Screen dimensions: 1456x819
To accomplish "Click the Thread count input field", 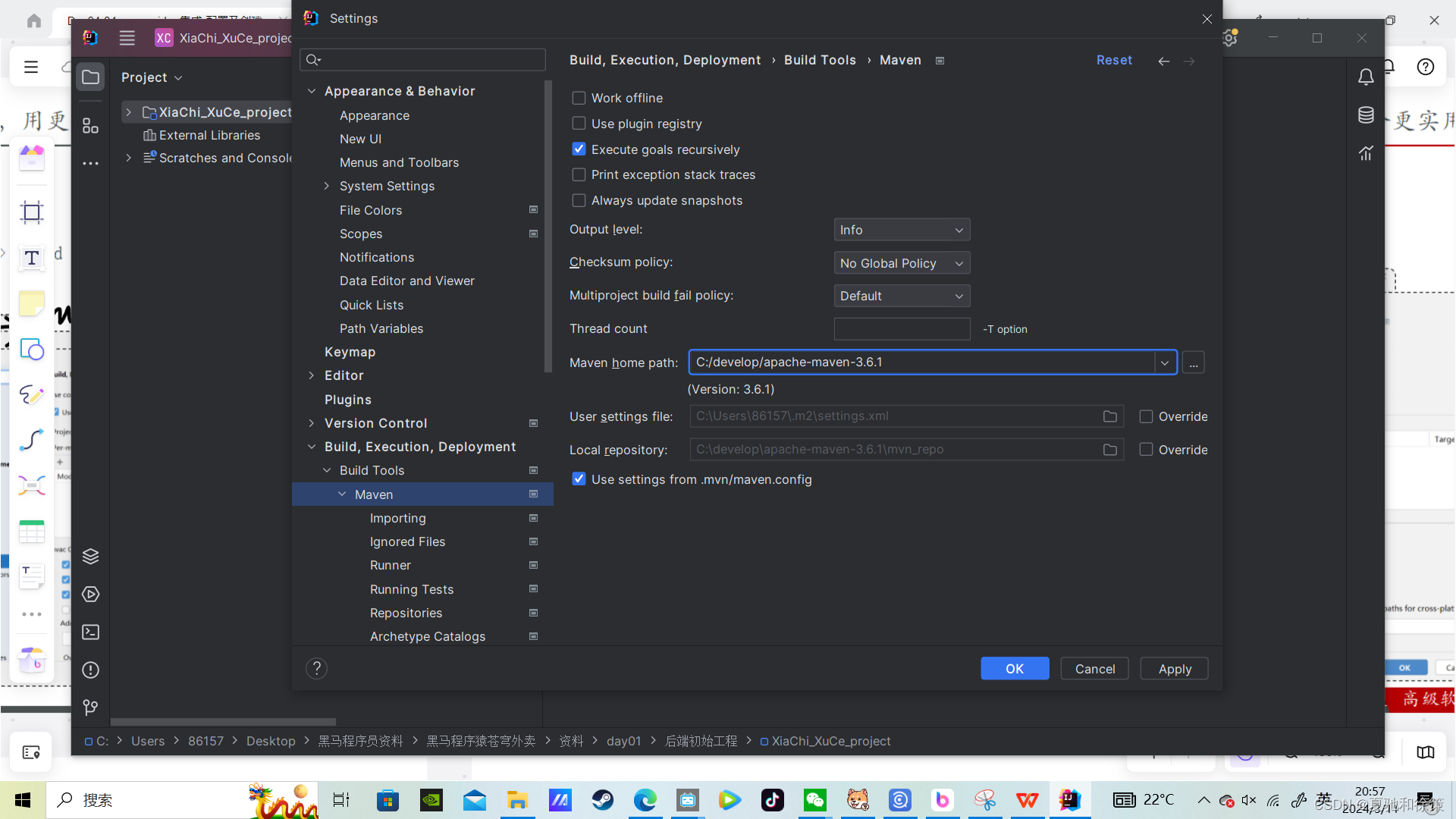I will [902, 329].
